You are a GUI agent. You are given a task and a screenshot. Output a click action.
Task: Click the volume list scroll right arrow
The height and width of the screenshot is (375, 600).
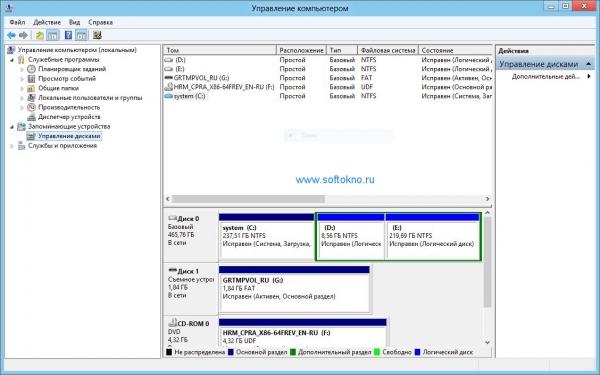pyautogui.click(x=487, y=199)
